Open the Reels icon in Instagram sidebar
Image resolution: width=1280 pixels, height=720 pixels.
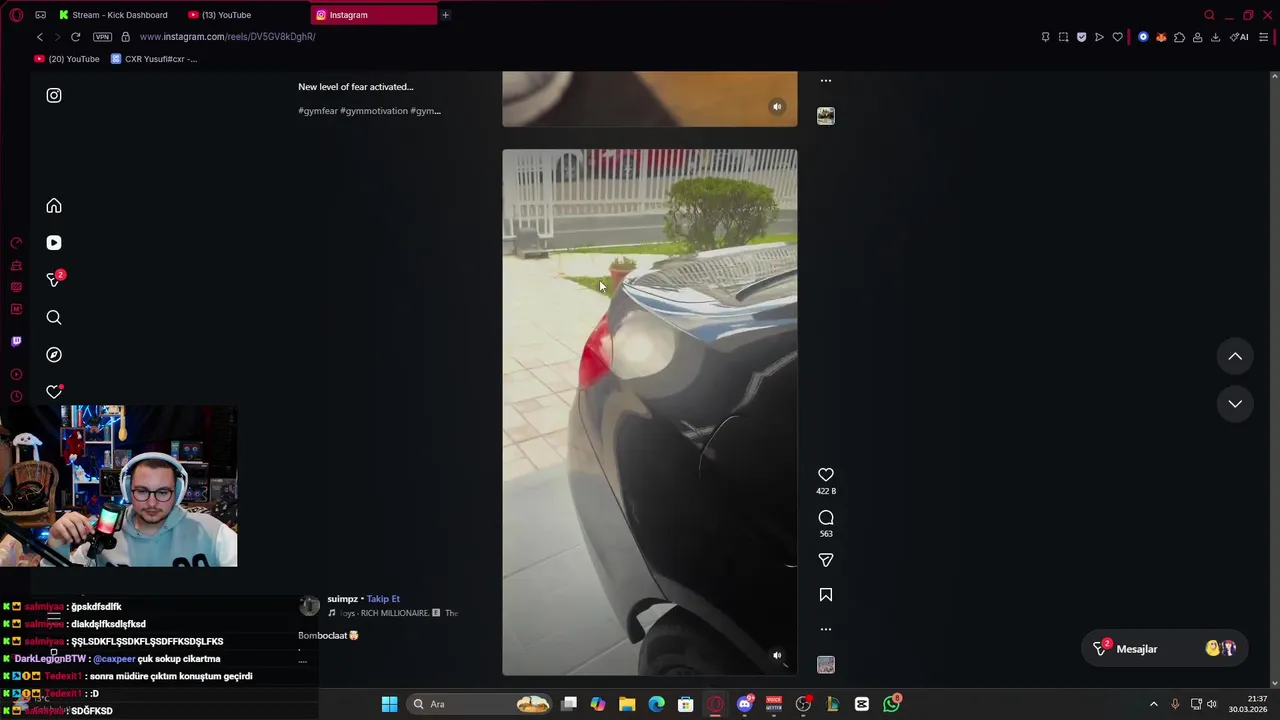pyautogui.click(x=54, y=243)
